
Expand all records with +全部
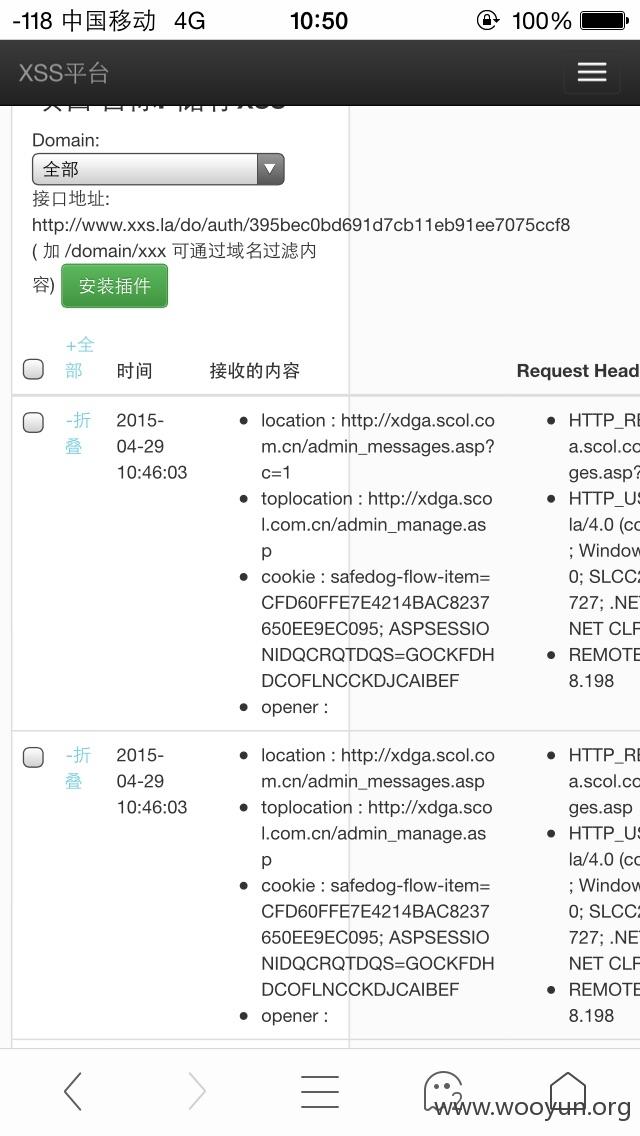tap(80, 357)
